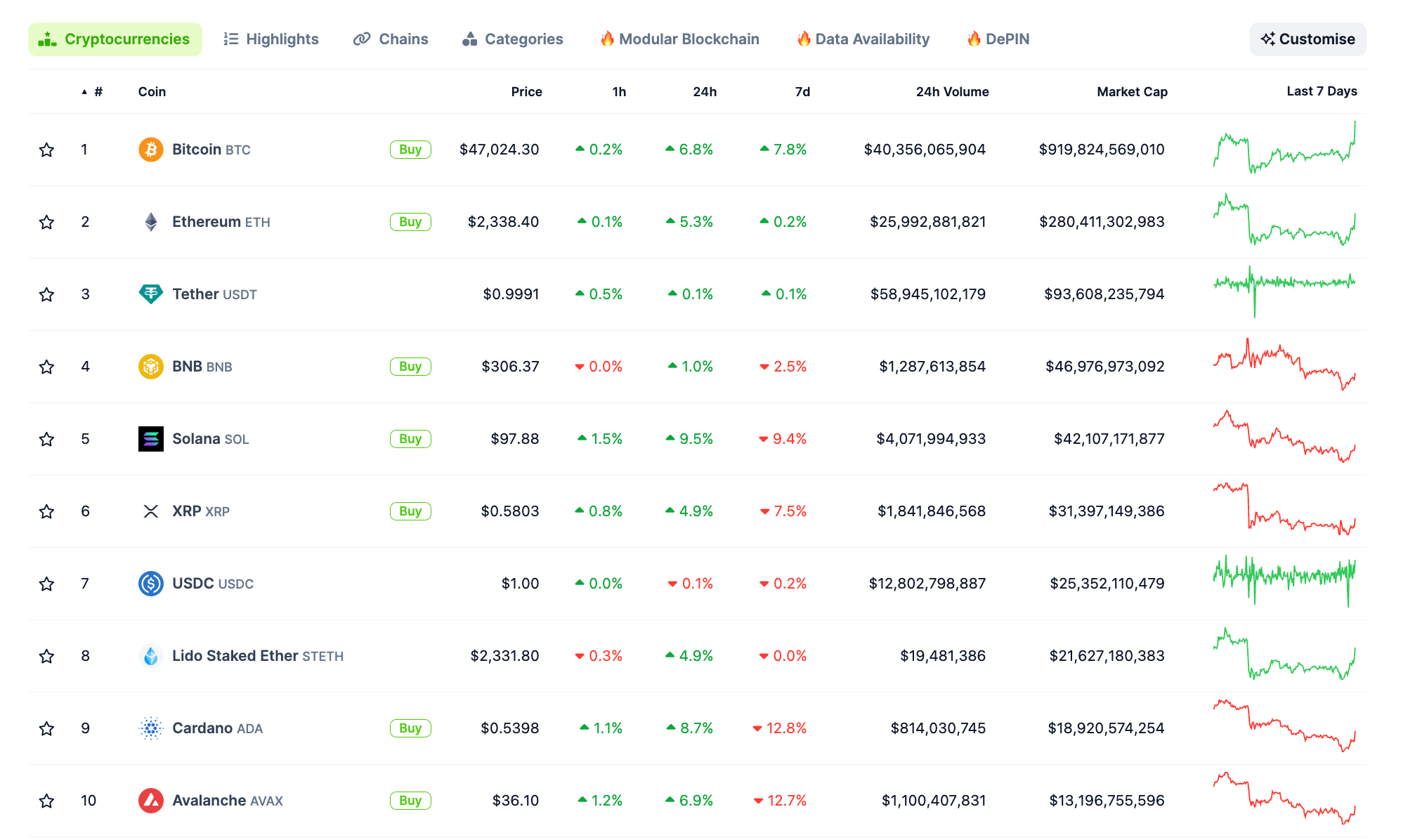Switch to the Chains tab
The width and height of the screenshot is (1415, 840).
[x=391, y=39]
